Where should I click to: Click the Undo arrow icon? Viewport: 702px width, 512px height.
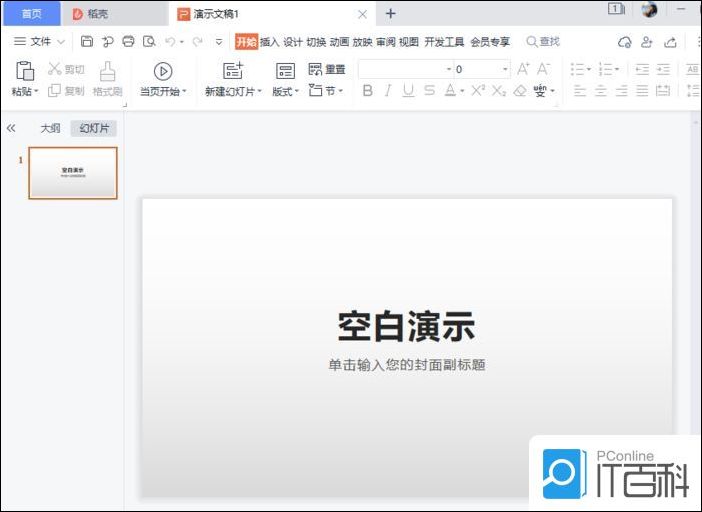[x=170, y=42]
